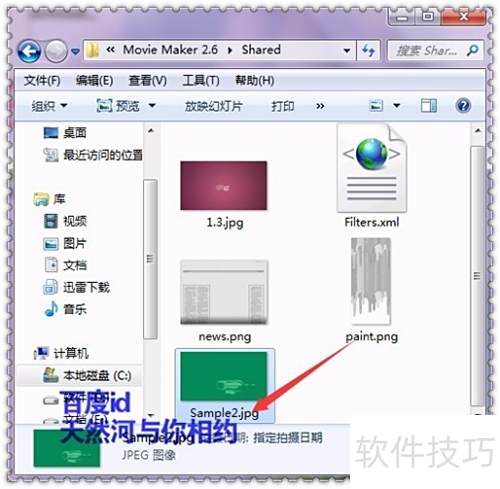Screen dimensions: 500x489
Task: Click the magnifier search icon
Action: point(472,50)
